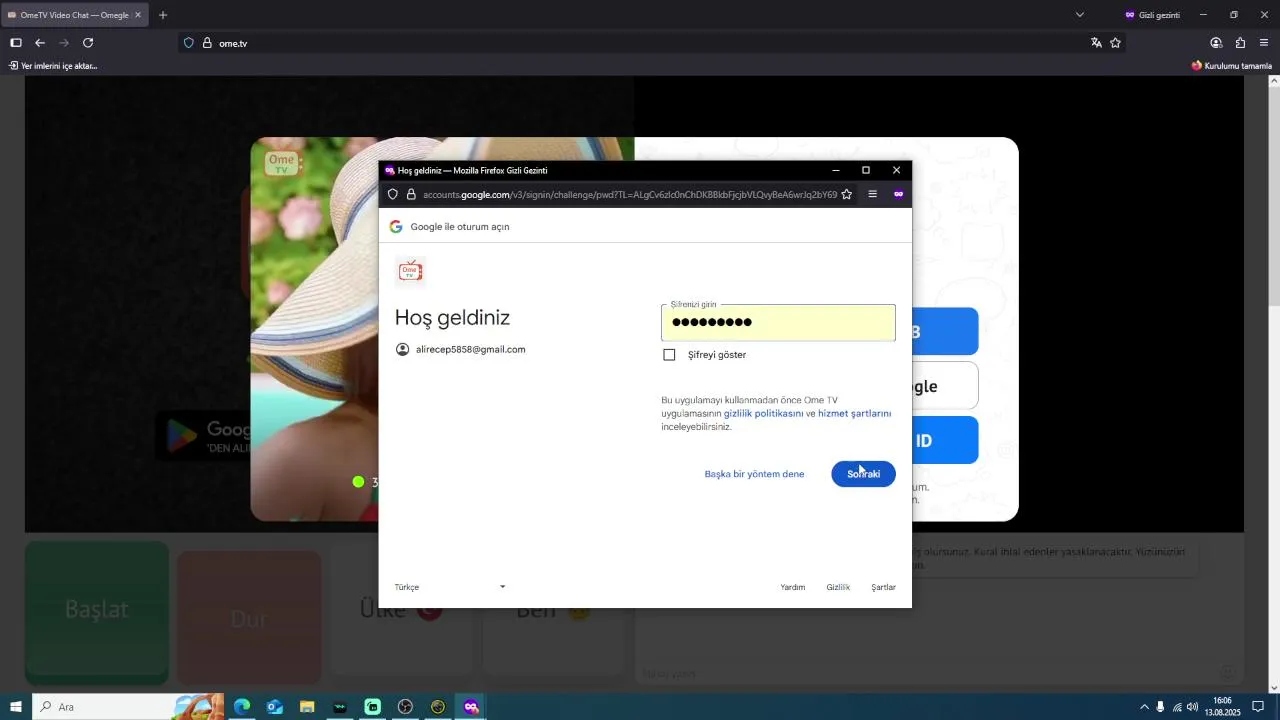Click Yer imlerini içe aktar bookmark item

pos(53,66)
